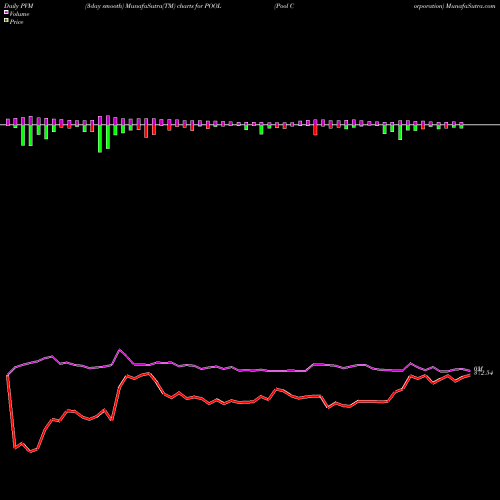Screen dimensions: 500x500
Task: Click the price value label ending in 2.54
Action: click(483, 373)
